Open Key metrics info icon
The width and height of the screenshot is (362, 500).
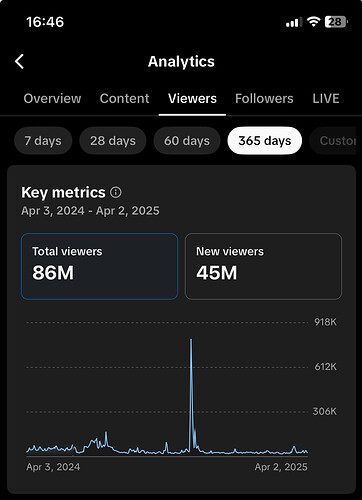[116, 192]
